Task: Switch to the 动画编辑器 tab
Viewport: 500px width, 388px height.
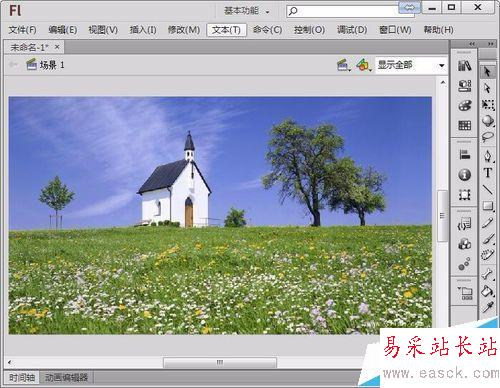Action: [66, 377]
